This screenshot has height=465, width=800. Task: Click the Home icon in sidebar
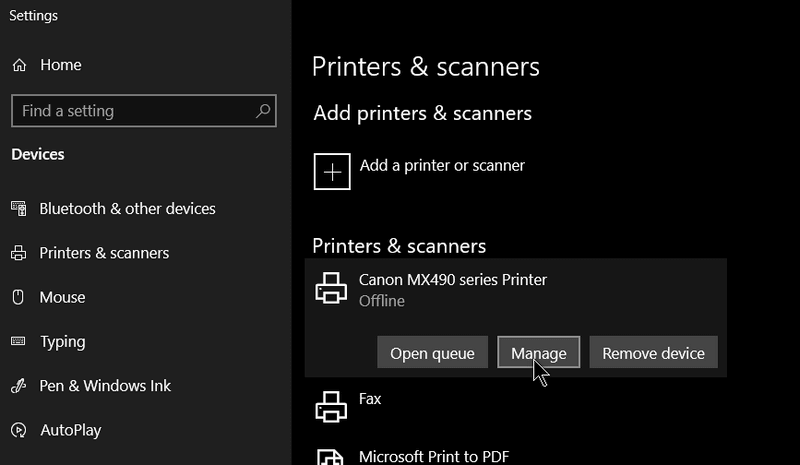pyautogui.click(x=19, y=65)
